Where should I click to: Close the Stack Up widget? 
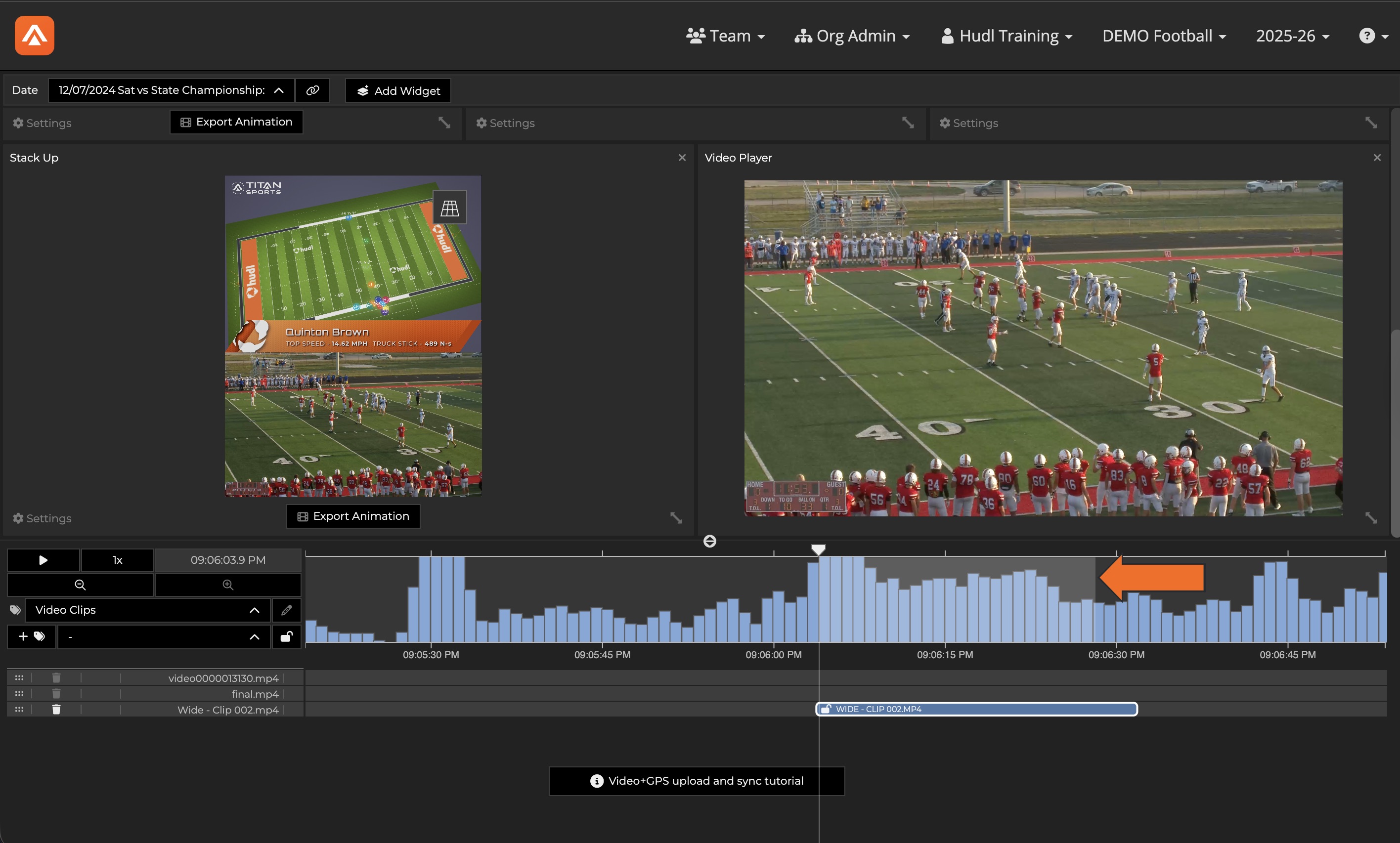(682, 157)
